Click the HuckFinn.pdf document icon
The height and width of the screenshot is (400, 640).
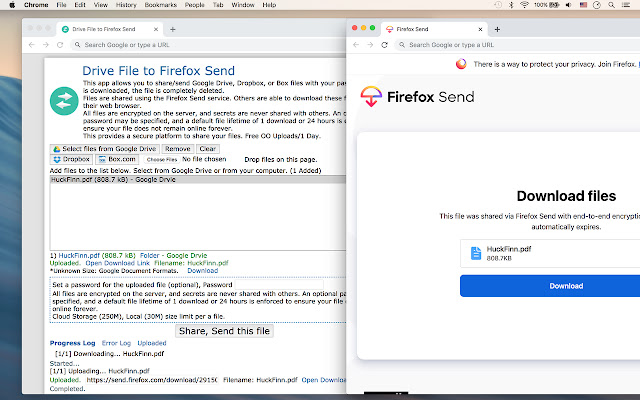[x=476, y=253]
